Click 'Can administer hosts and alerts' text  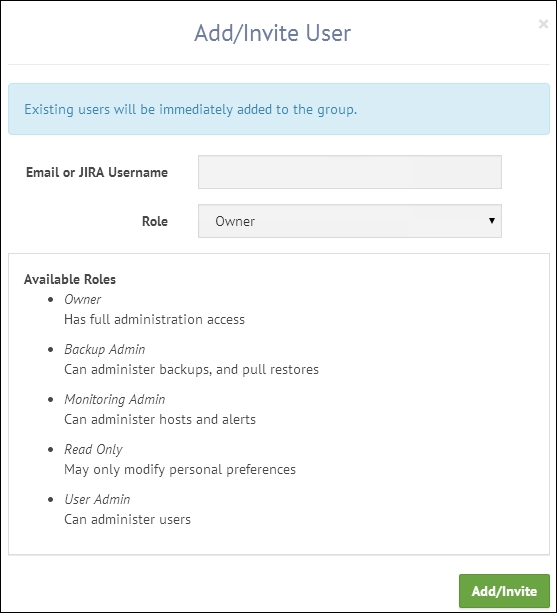160,419
